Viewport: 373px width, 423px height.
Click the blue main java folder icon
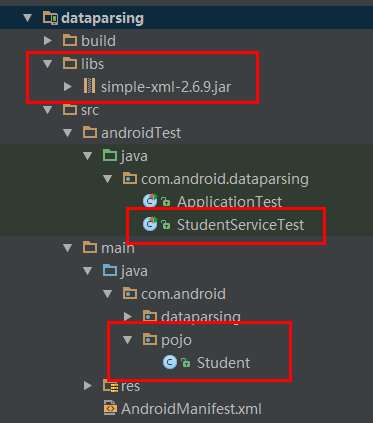click(x=110, y=270)
